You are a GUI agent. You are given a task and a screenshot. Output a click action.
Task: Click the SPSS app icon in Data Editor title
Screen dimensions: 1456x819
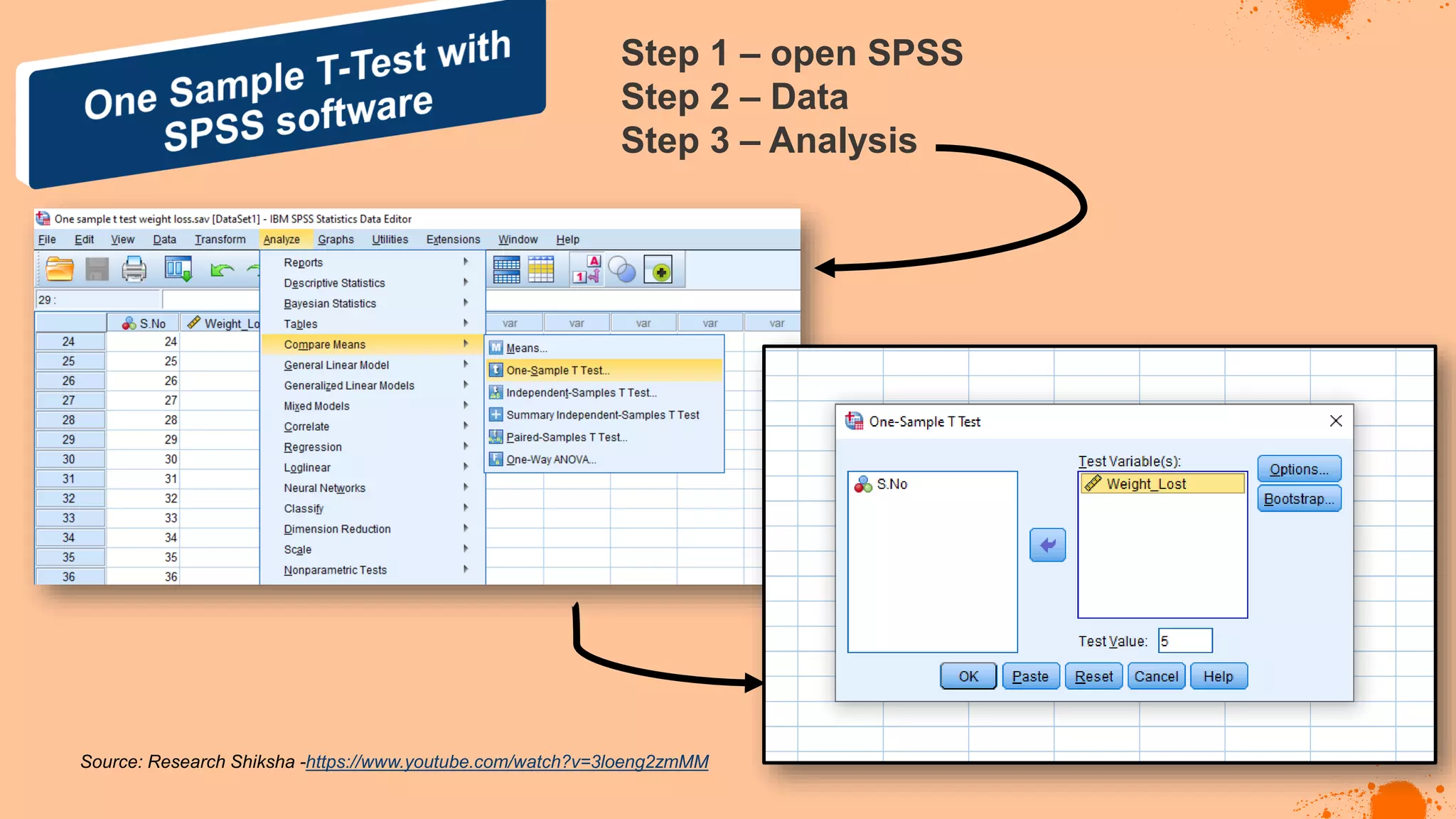pyautogui.click(x=43, y=218)
